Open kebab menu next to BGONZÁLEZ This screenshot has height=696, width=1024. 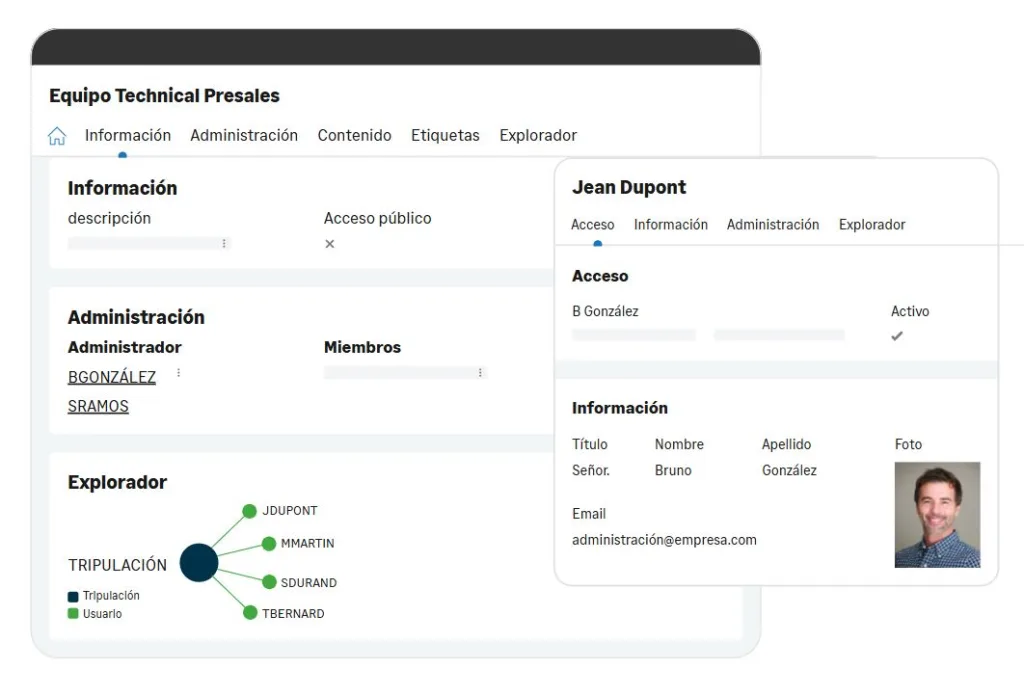tap(178, 373)
